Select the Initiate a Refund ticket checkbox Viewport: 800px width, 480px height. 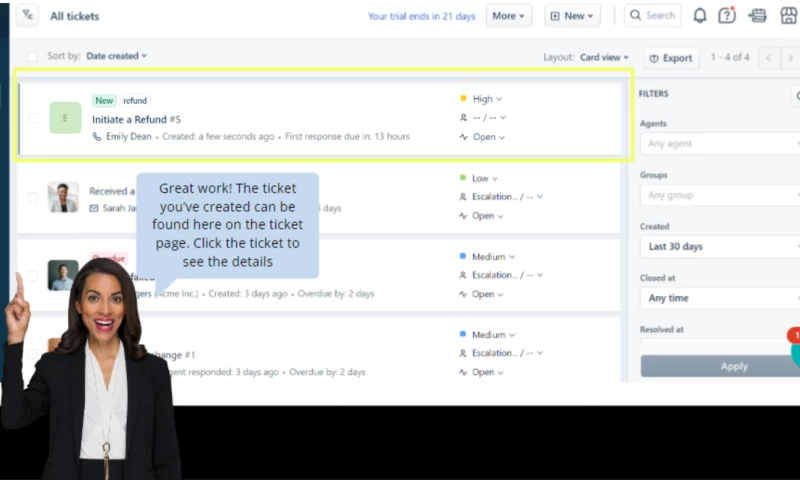pyautogui.click(x=34, y=118)
